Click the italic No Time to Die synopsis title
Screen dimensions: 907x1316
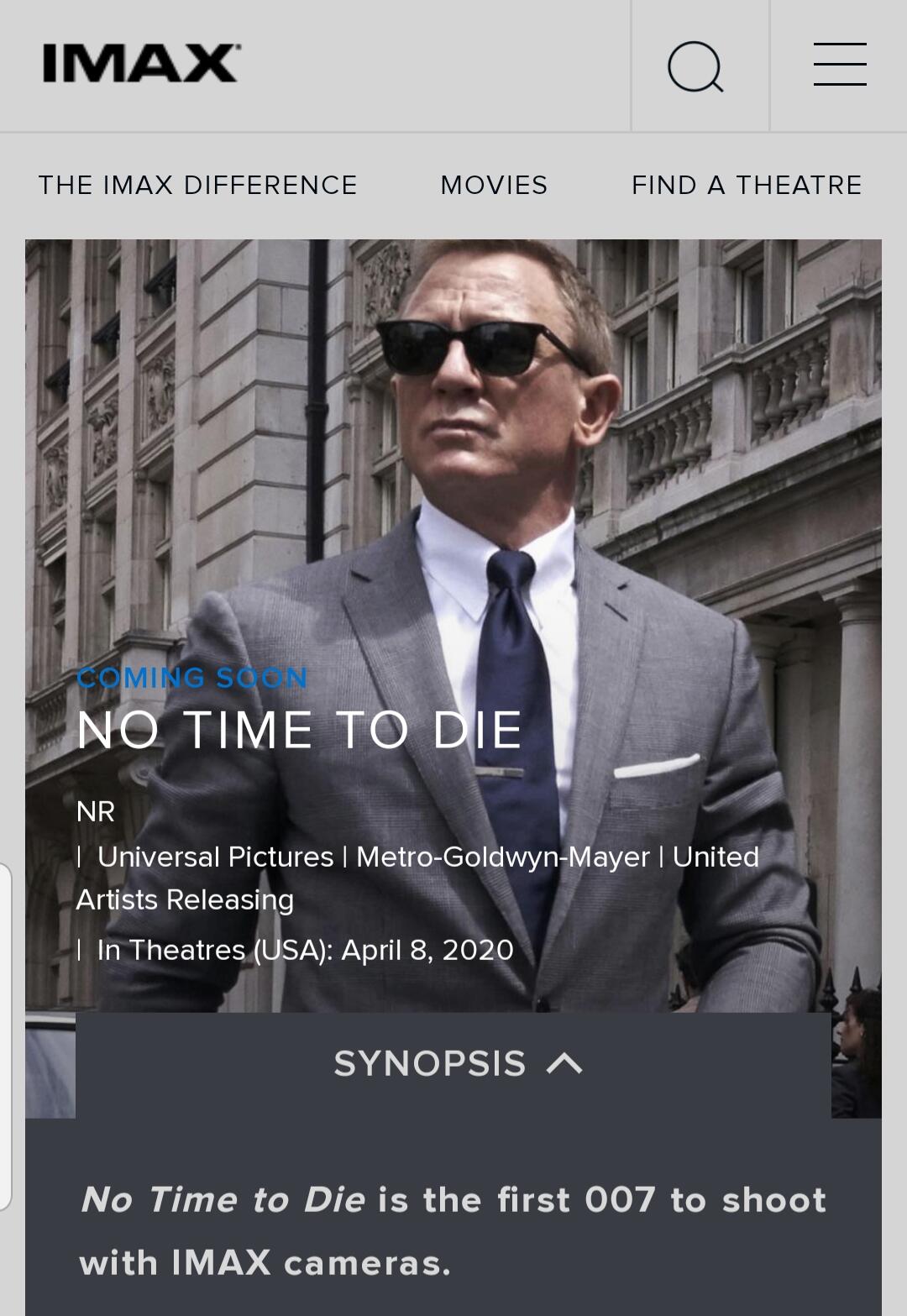223,1199
